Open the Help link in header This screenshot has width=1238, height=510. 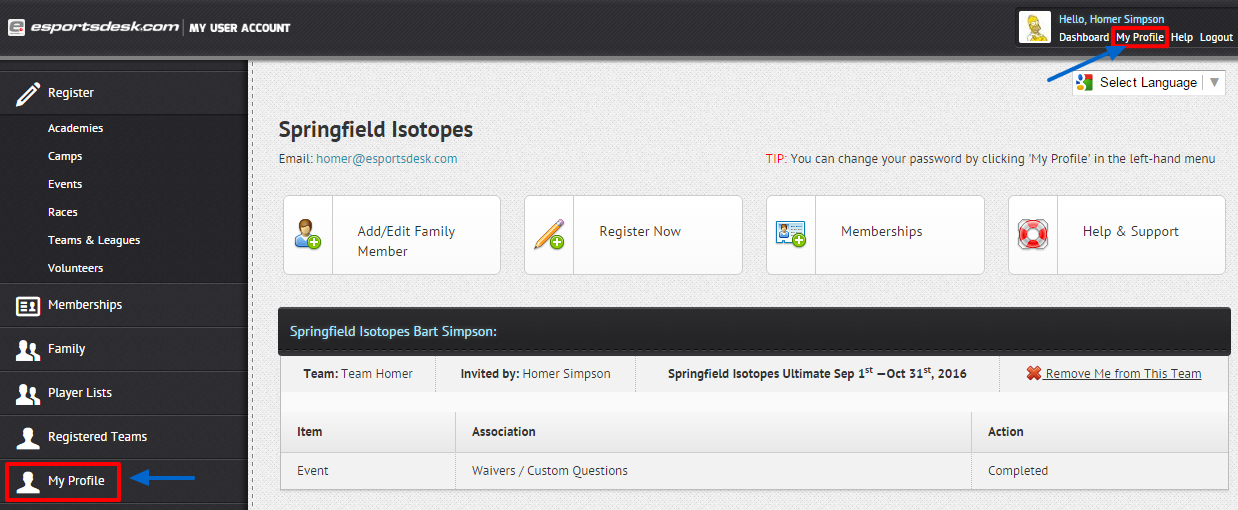(x=1182, y=37)
